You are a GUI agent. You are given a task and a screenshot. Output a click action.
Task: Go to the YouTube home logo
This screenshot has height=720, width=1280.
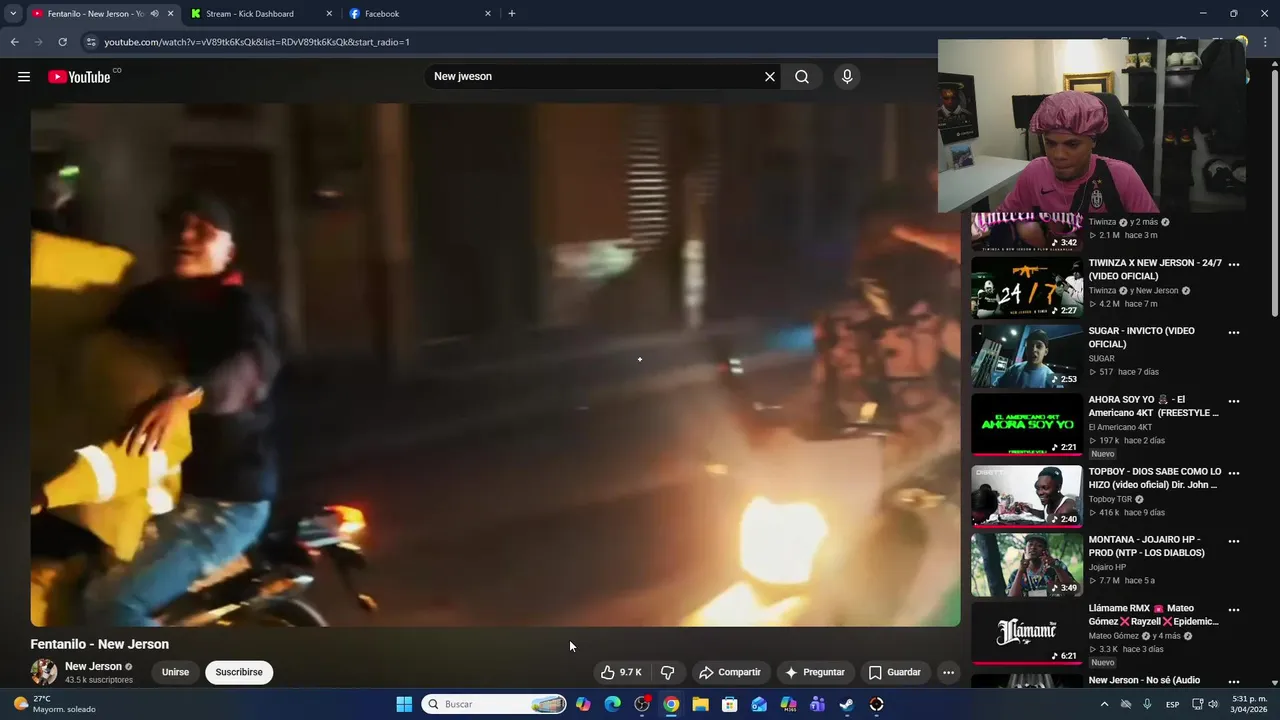[79, 77]
